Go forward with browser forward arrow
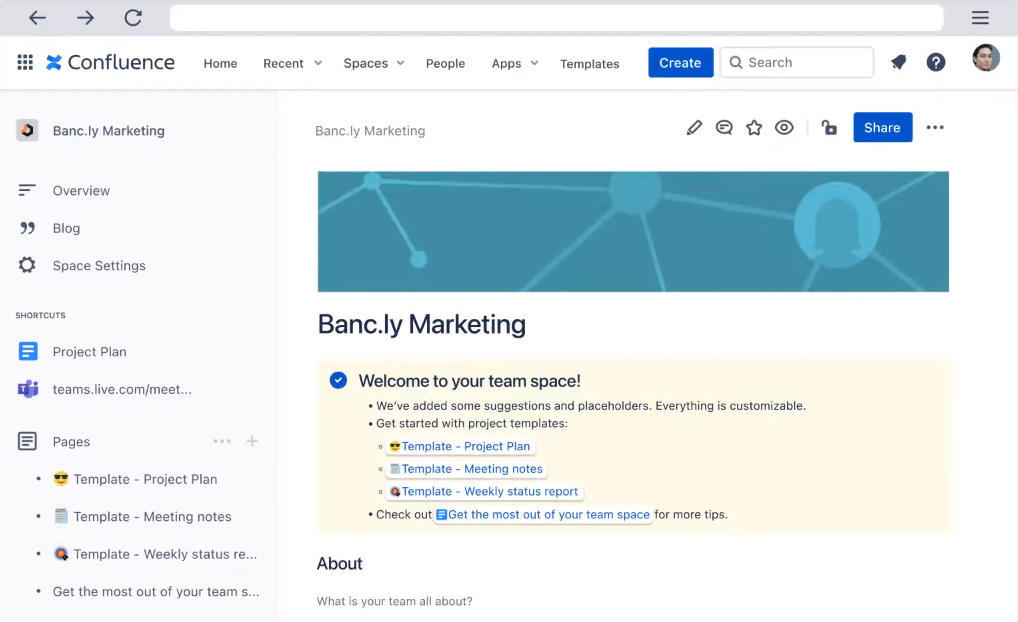The image size is (1018, 622). [x=85, y=18]
